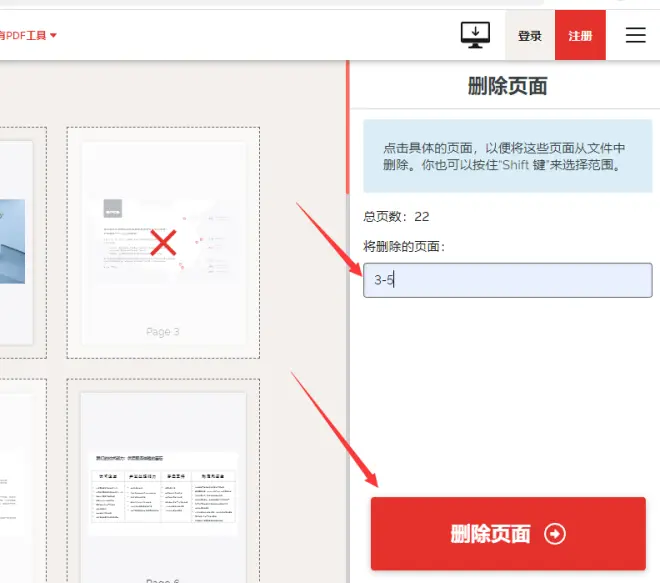
Task: Click the blue instruction info box
Action: (x=507, y=155)
